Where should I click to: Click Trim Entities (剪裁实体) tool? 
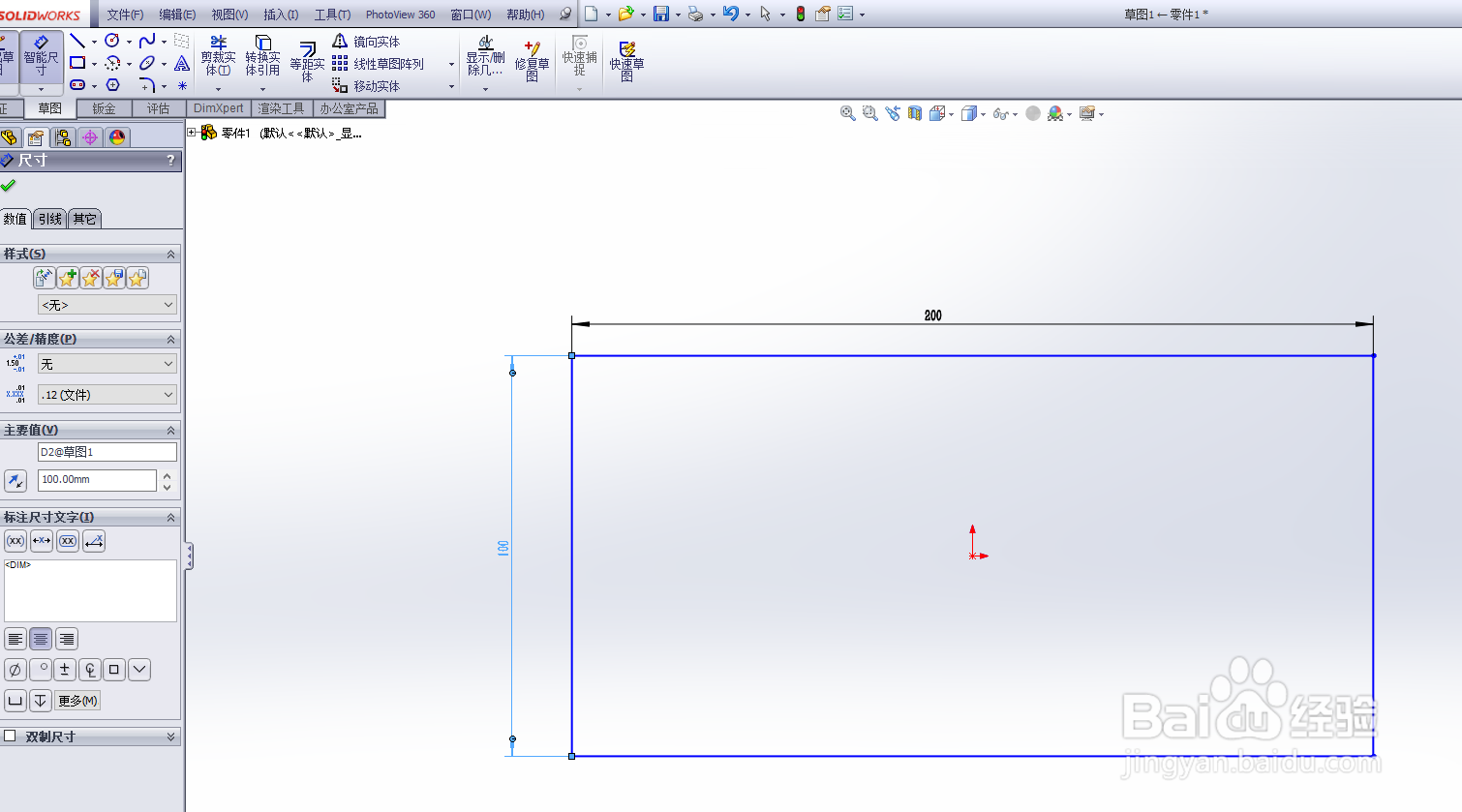218,56
